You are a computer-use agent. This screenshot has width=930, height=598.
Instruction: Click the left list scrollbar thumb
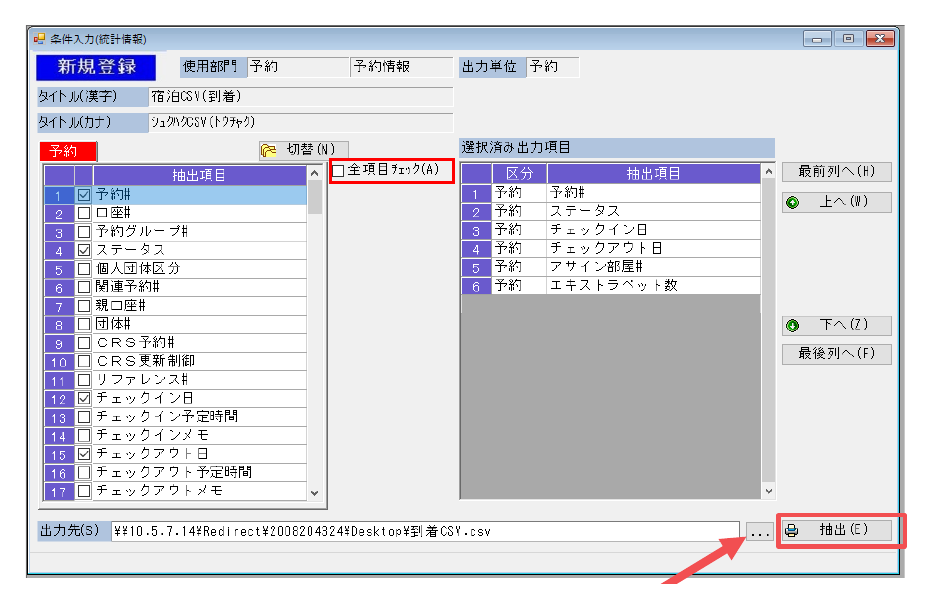point(315,197)
